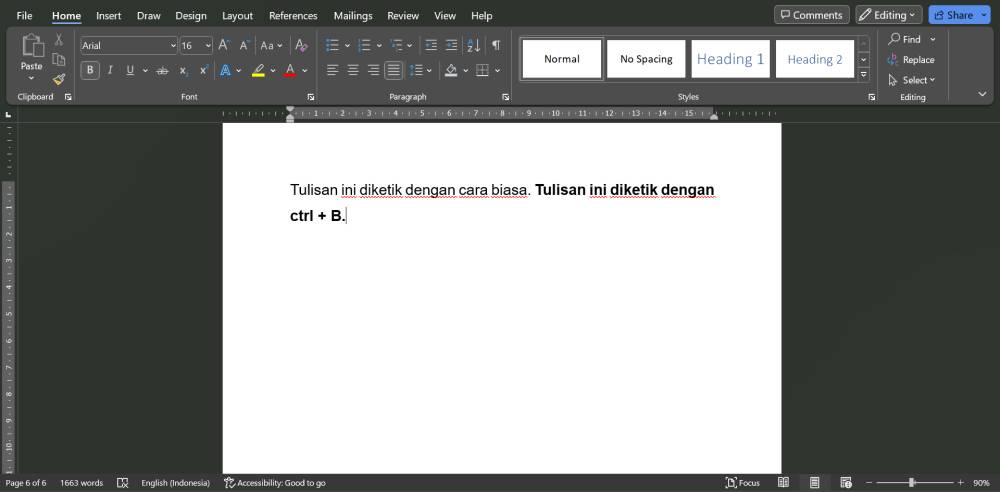This screenshot has width=1000, height=492.
Task: Apply yellow text highlight color
Action: click(258, 70)
